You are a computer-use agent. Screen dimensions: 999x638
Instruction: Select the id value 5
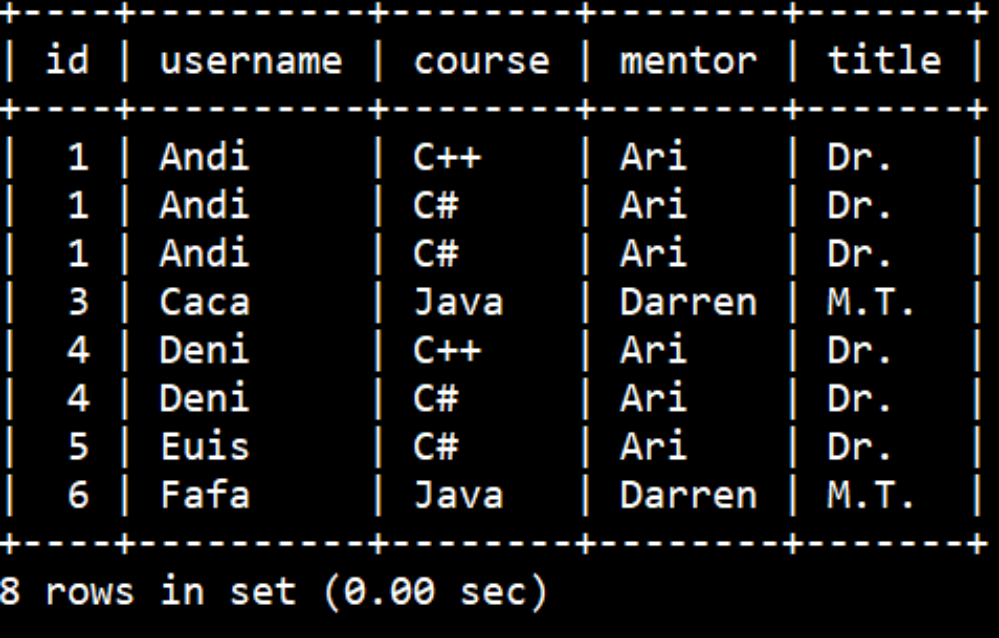(78, 446)
